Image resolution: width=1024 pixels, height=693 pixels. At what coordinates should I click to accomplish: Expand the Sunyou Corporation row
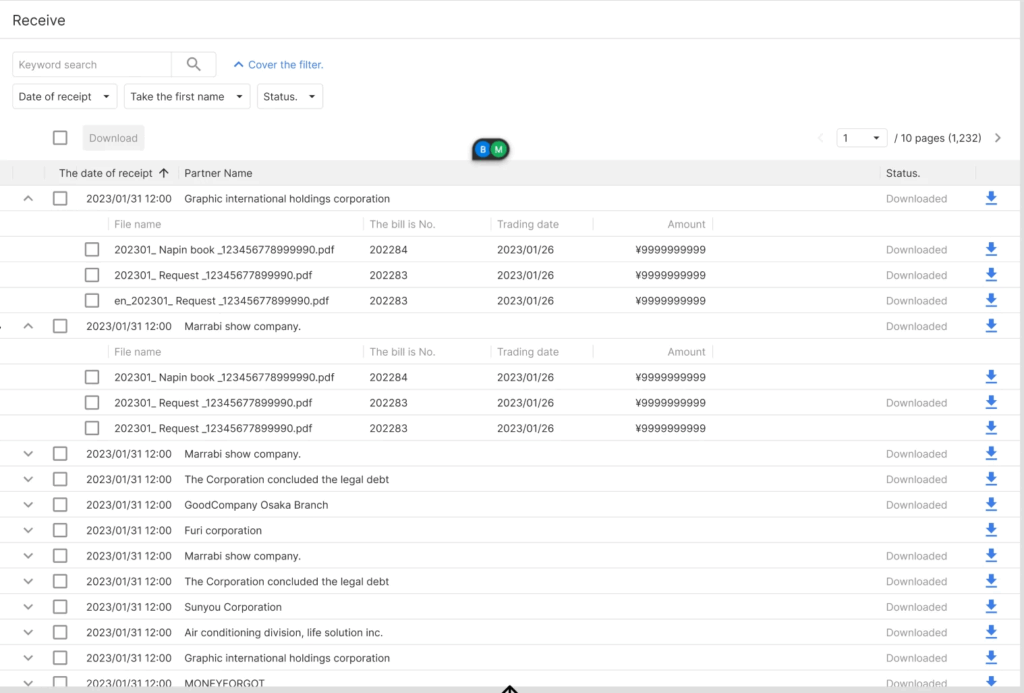click(x=28, y=607)
